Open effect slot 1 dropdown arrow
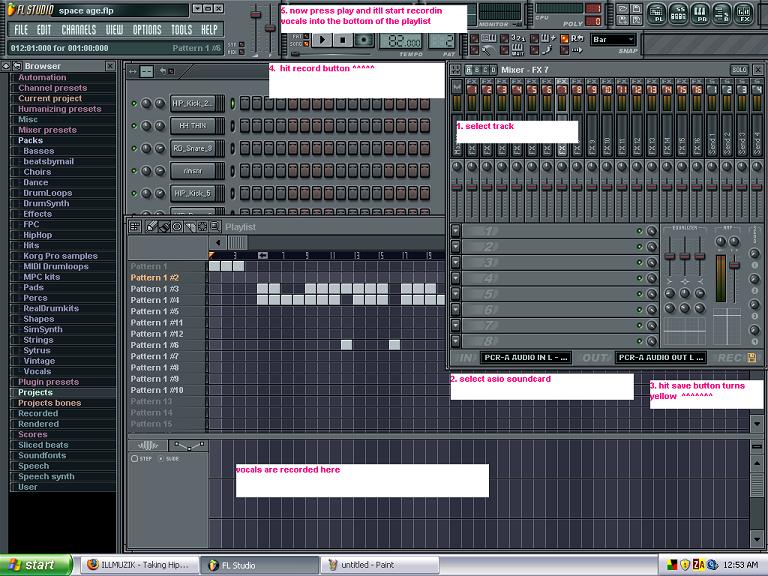Viewport: 768px width, 576px height. click(x=456, y=231)
